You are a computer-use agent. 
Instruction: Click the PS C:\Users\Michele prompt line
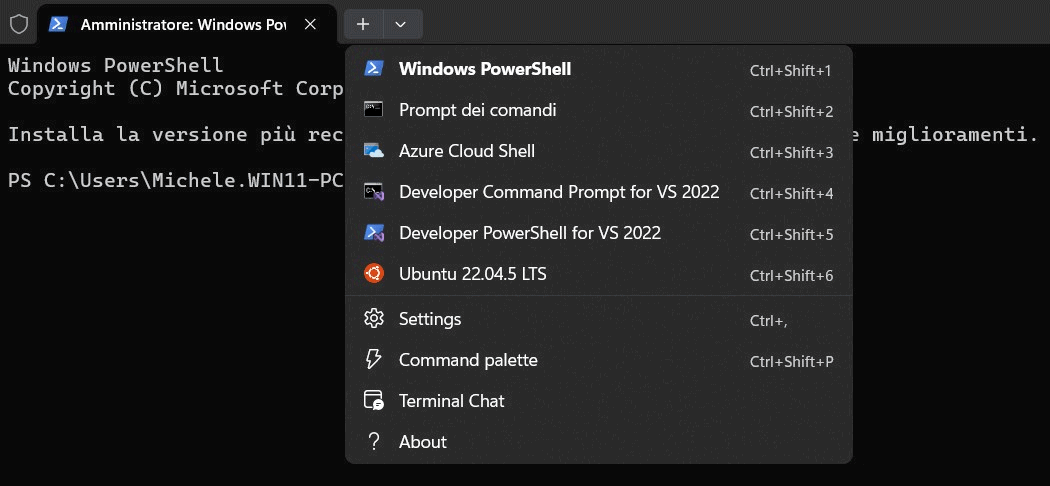click(x=176, y=181)
